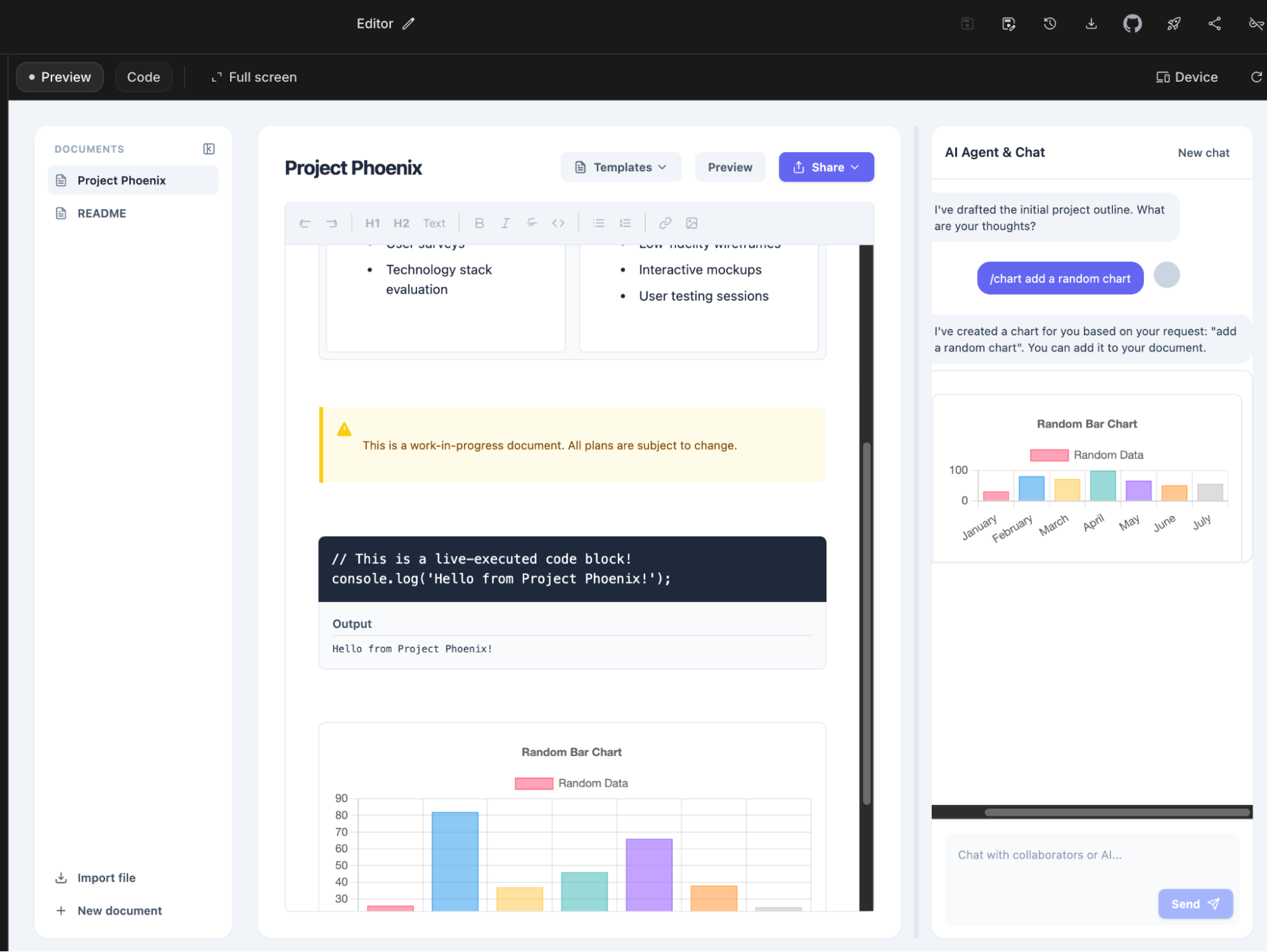
Task: Toggle bold formatting
Action: coord(479,223)
